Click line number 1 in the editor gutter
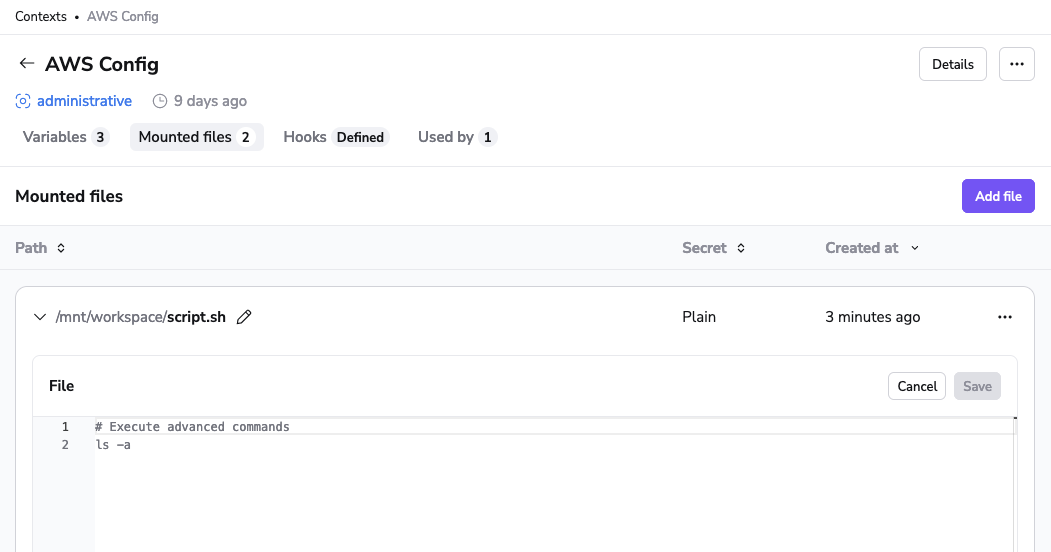Viewport: 1051px width, 552px height. tap(65, 427)
